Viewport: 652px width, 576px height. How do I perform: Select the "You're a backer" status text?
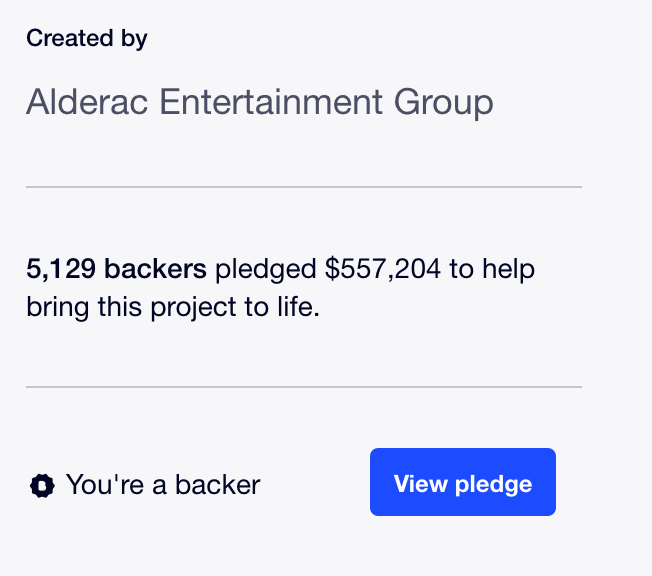coord(163,485)
